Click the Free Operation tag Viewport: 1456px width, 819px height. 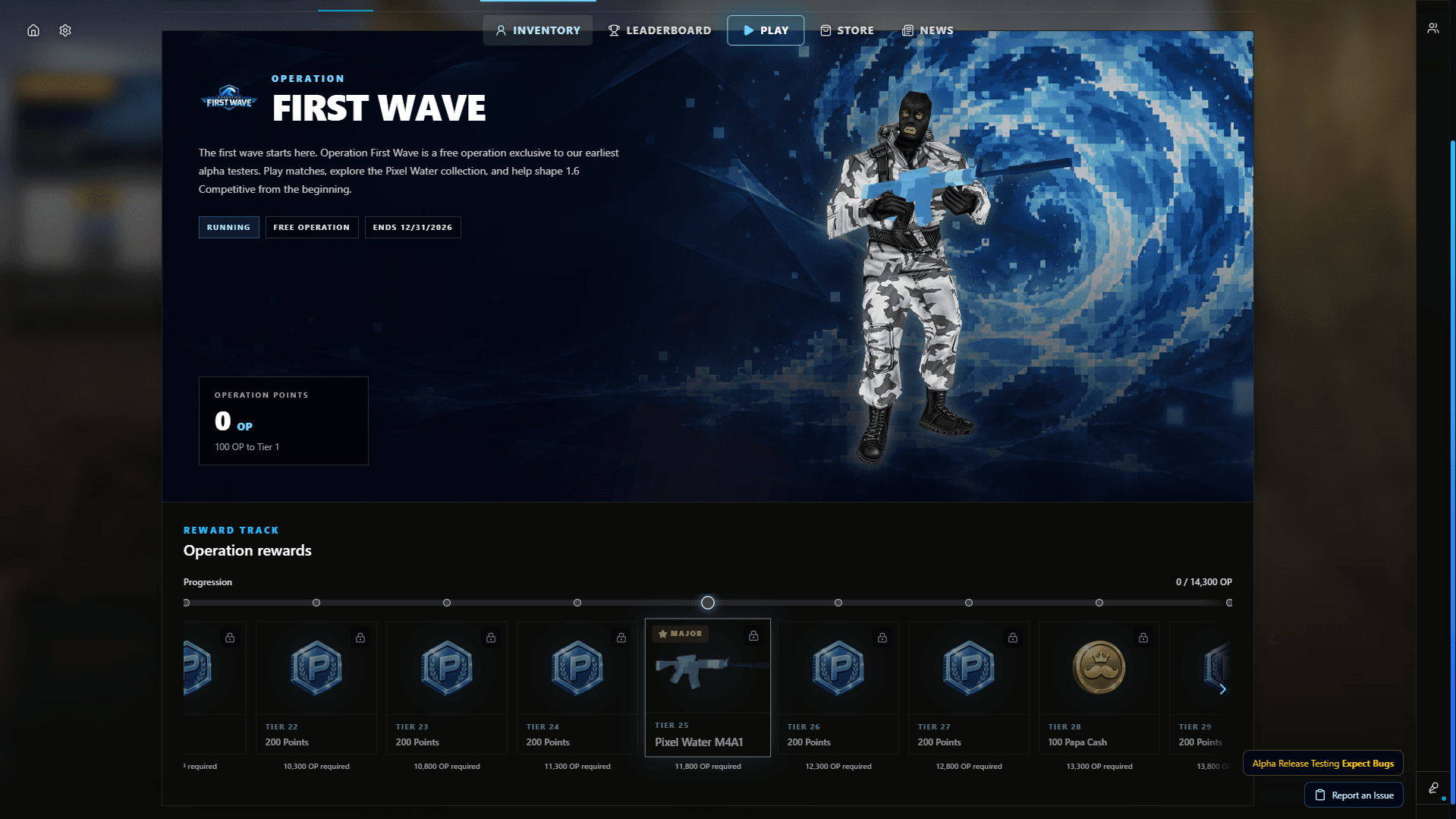click(x=311, y=227)
